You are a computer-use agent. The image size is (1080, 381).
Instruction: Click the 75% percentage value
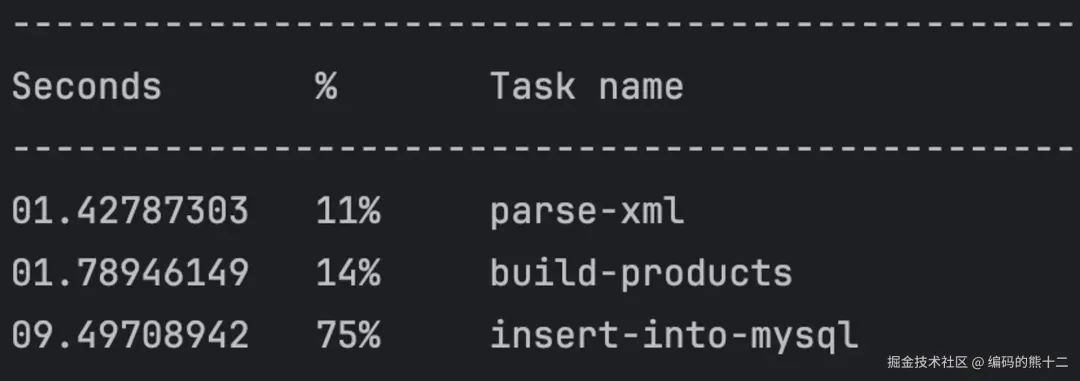point(349,335)
